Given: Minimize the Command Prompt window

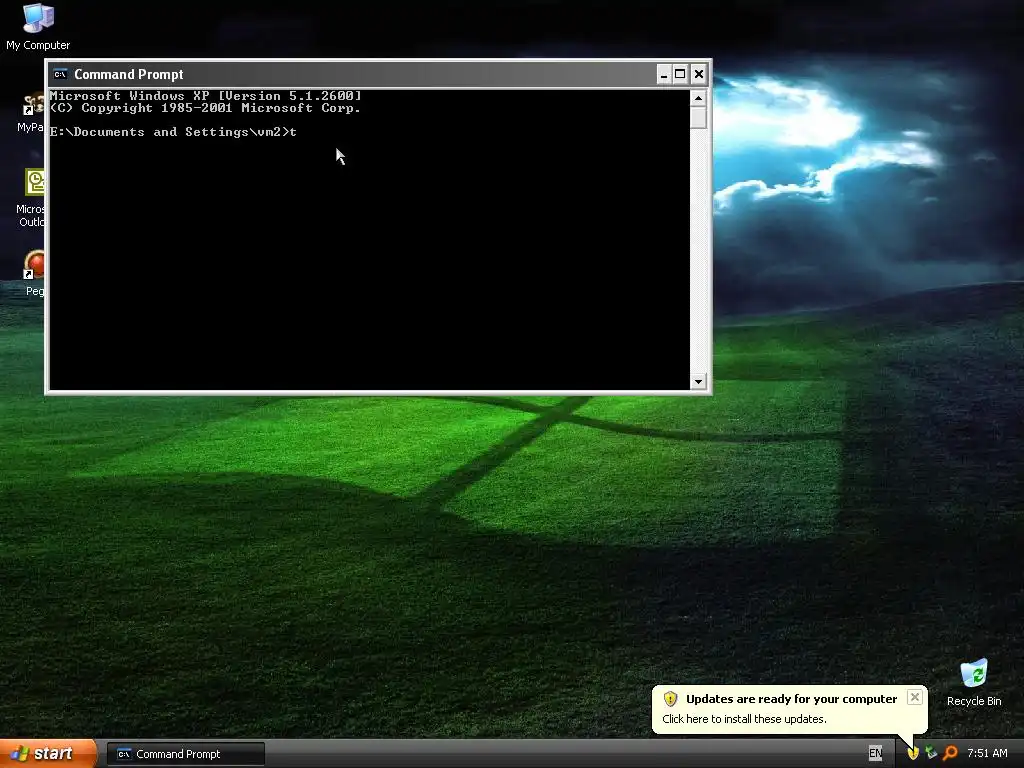Looking at the screenshot, I should pos(664,74).
